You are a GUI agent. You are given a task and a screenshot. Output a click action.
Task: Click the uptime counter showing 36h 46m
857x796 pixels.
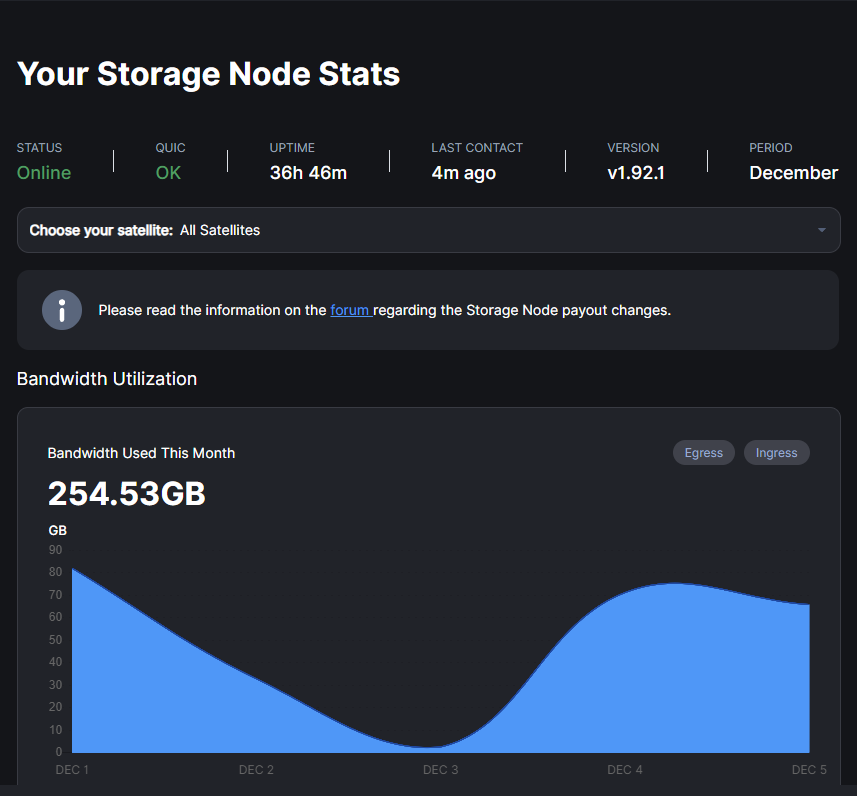point(307,172)
